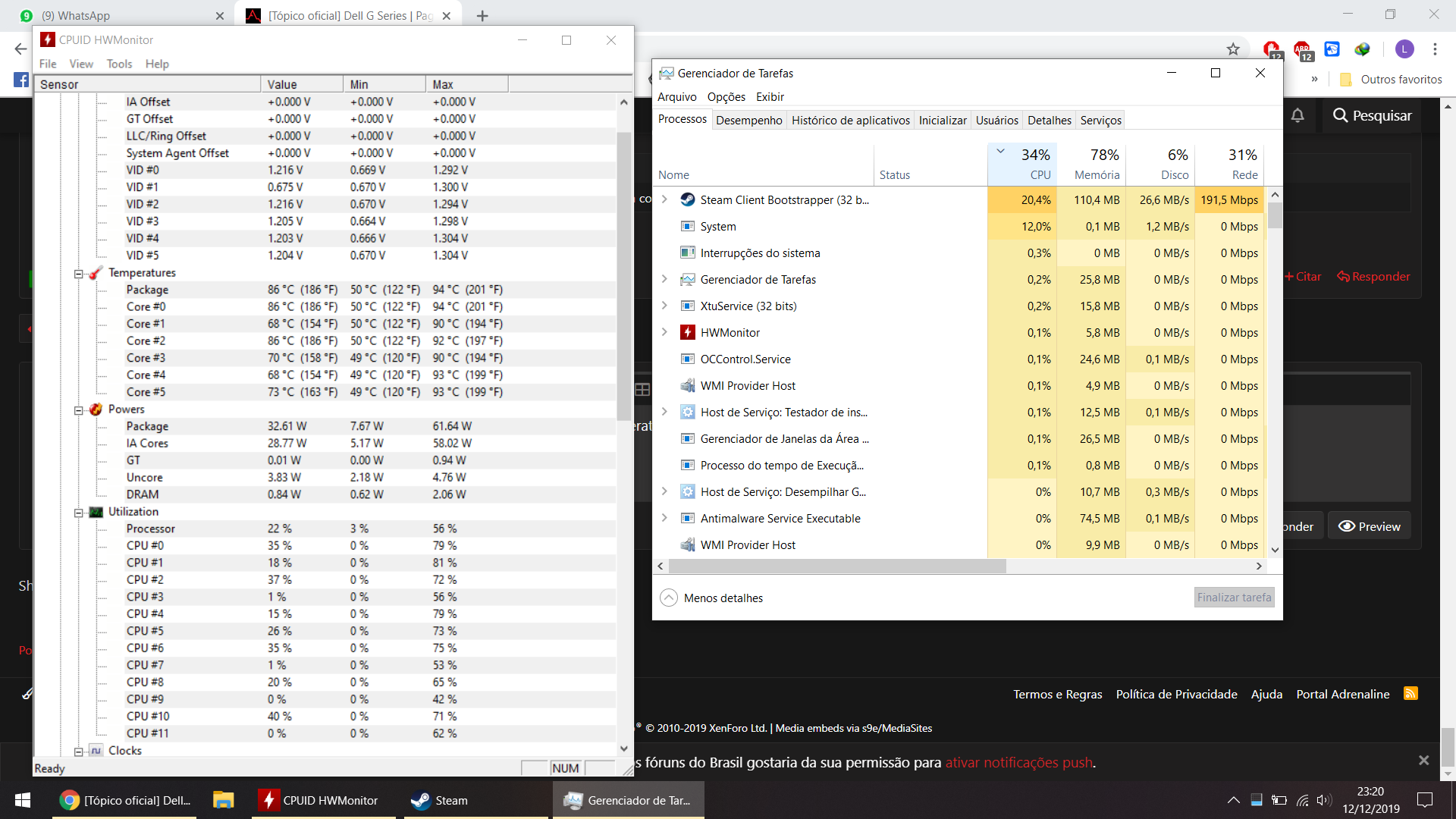Click the Temperatures thermometer icon
The height and width of the screenshot is (819, 1456).
96,273
